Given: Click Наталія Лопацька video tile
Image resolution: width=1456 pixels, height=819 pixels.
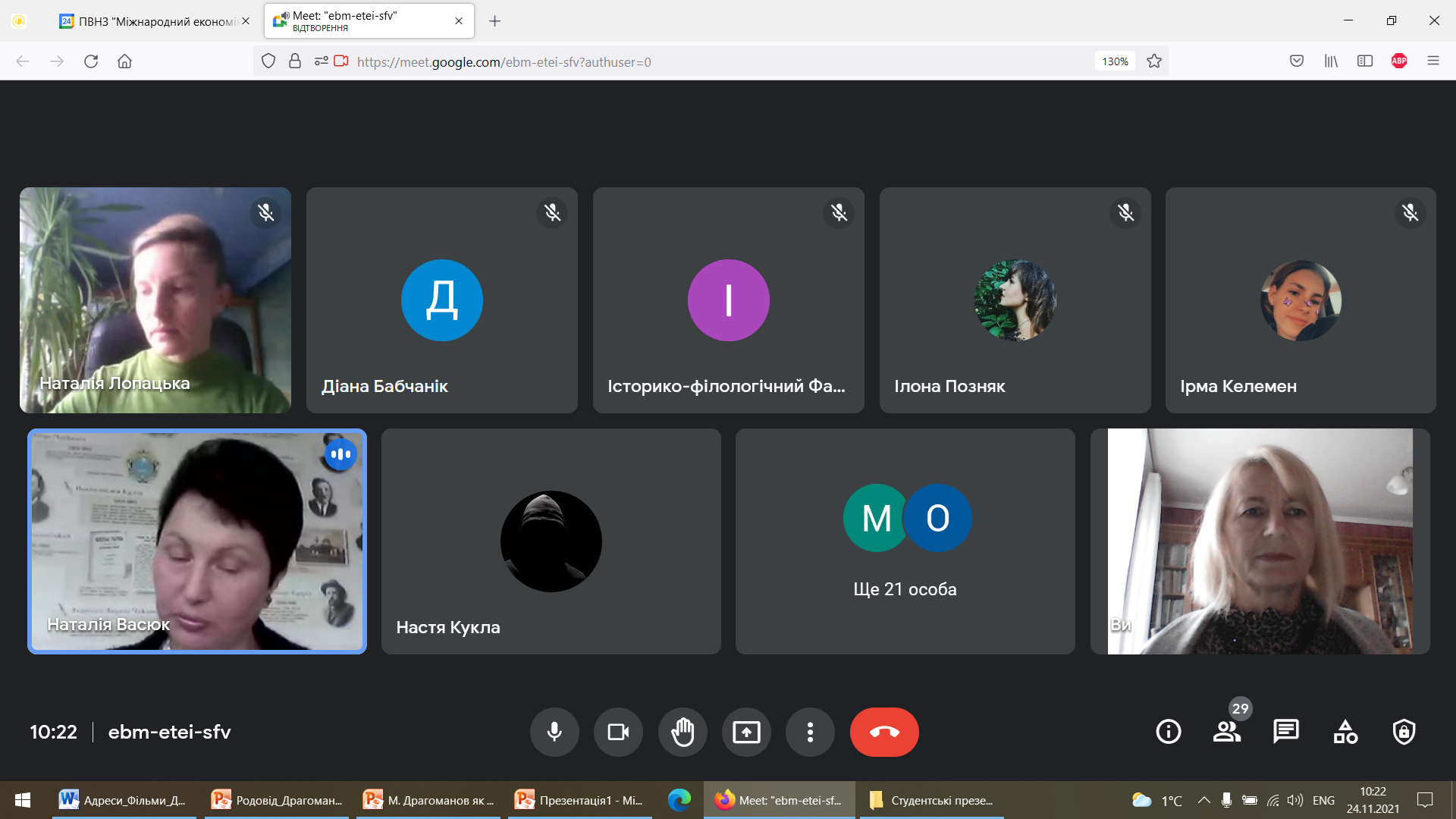Looking at the screenshot, I should 155,300.
